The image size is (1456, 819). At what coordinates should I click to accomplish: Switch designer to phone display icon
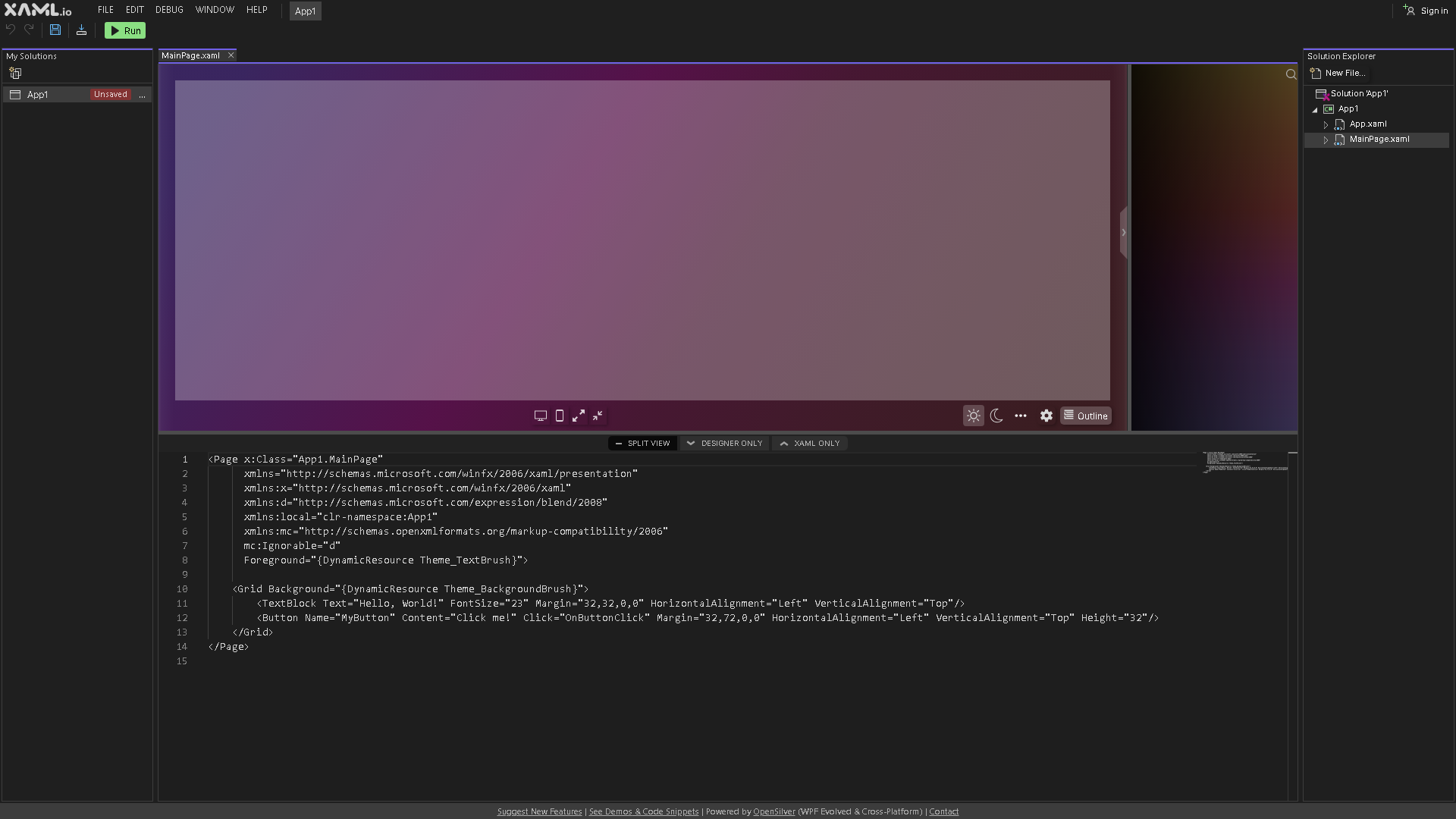pyautogui.click(x=560, y=416)
